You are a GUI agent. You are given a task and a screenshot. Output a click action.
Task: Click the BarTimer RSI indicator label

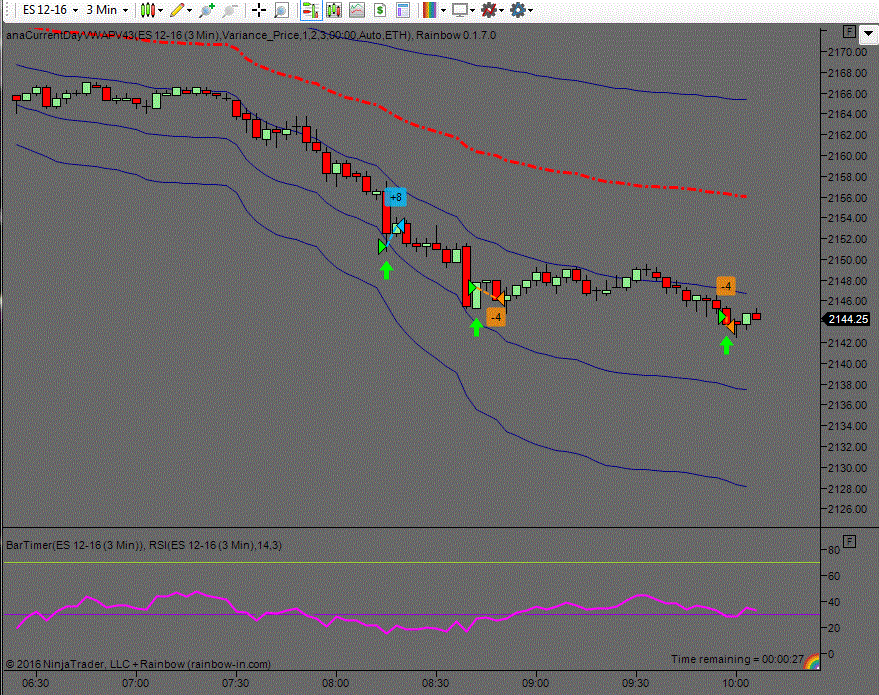144,545
